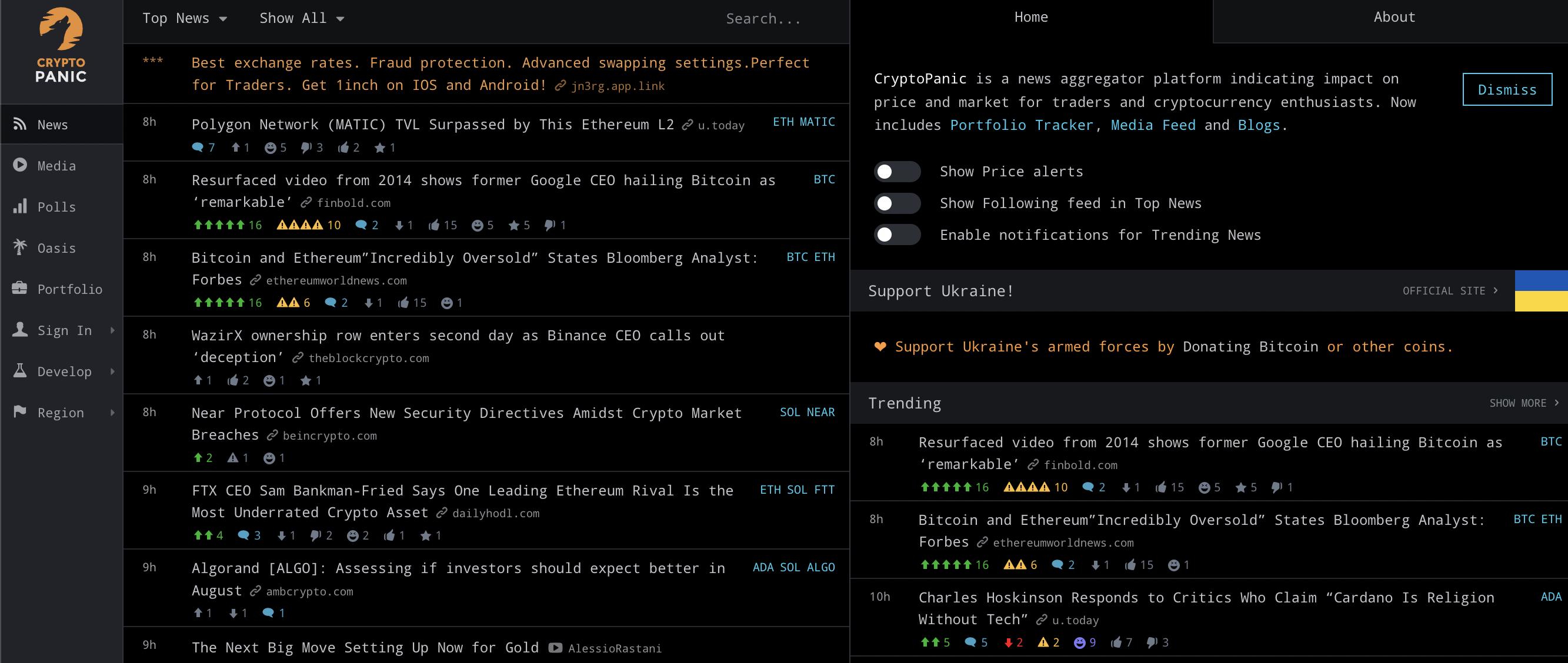Open OFFICIAL SITE link for Ukraine

(x=1450, y=291)
